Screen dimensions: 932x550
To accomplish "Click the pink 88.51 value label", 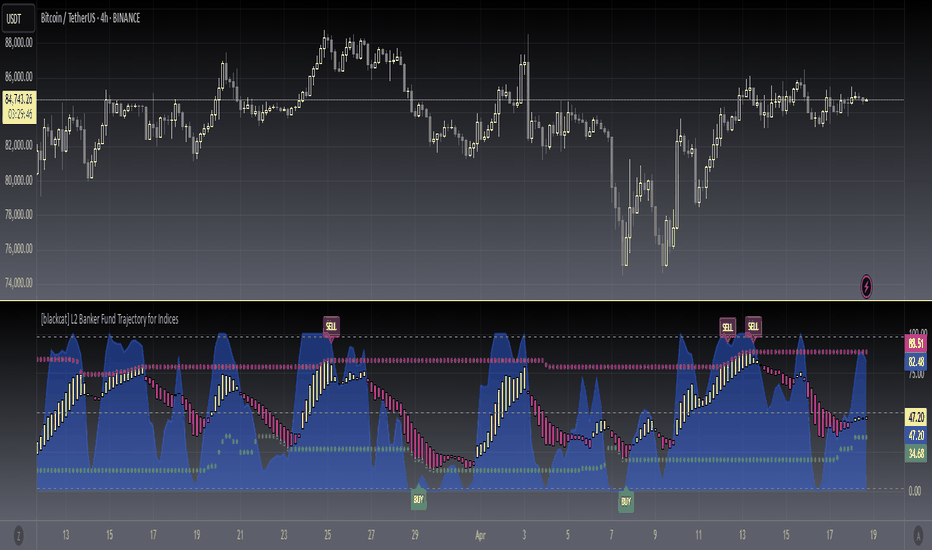I will click(916, 343).
